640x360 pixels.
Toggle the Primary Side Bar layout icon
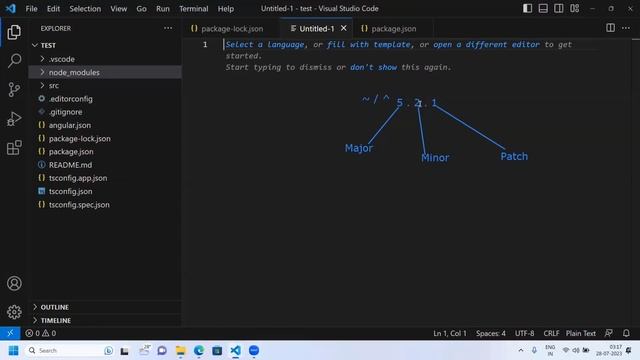[527, 8]
